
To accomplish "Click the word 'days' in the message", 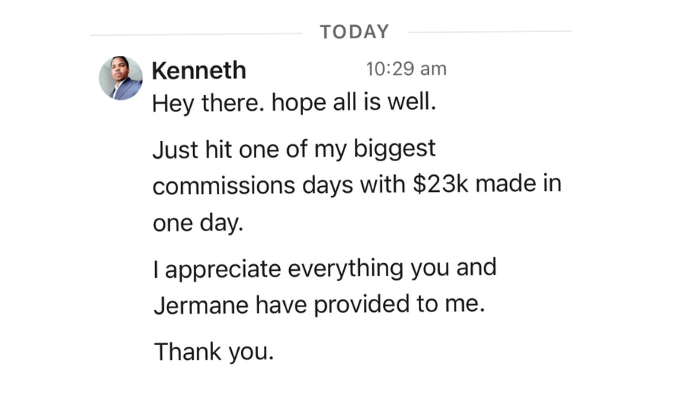I will (x=328, y=185).
